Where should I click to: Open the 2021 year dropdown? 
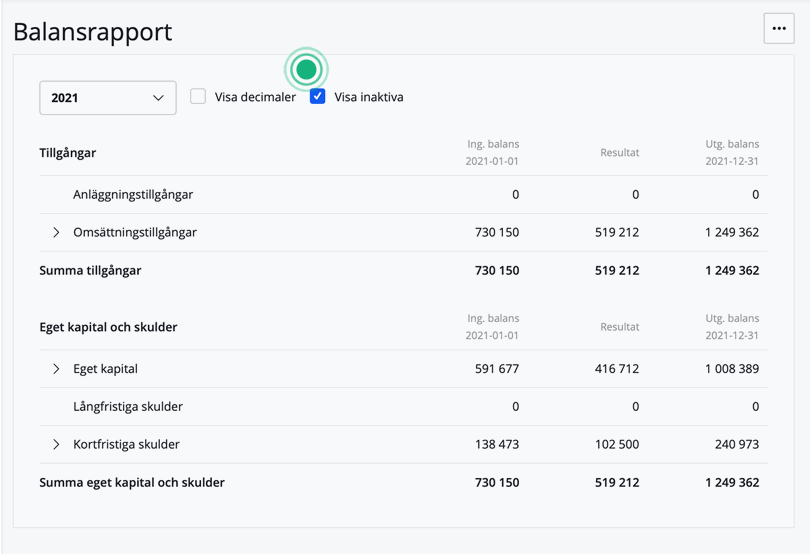point(108,98)
